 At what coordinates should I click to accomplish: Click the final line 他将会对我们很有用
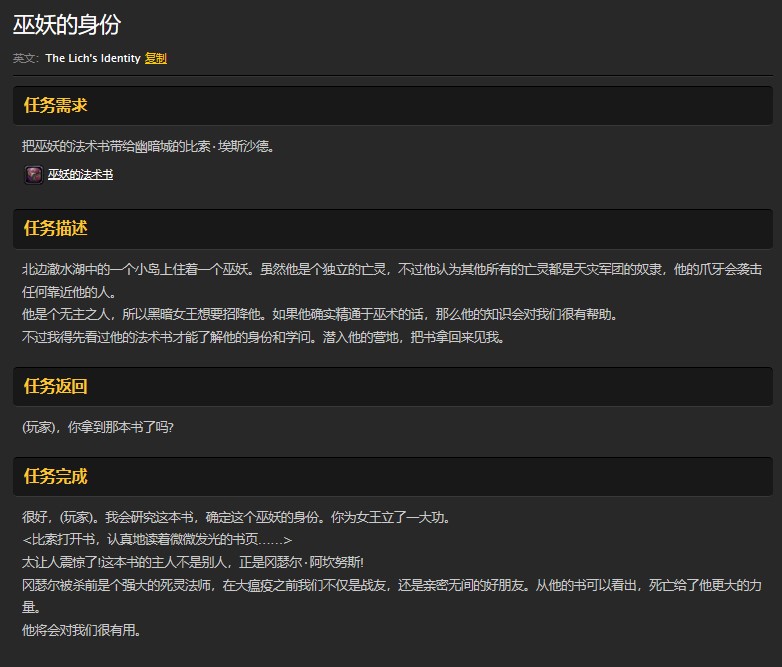pyautogui.click(x=81, y=629)
